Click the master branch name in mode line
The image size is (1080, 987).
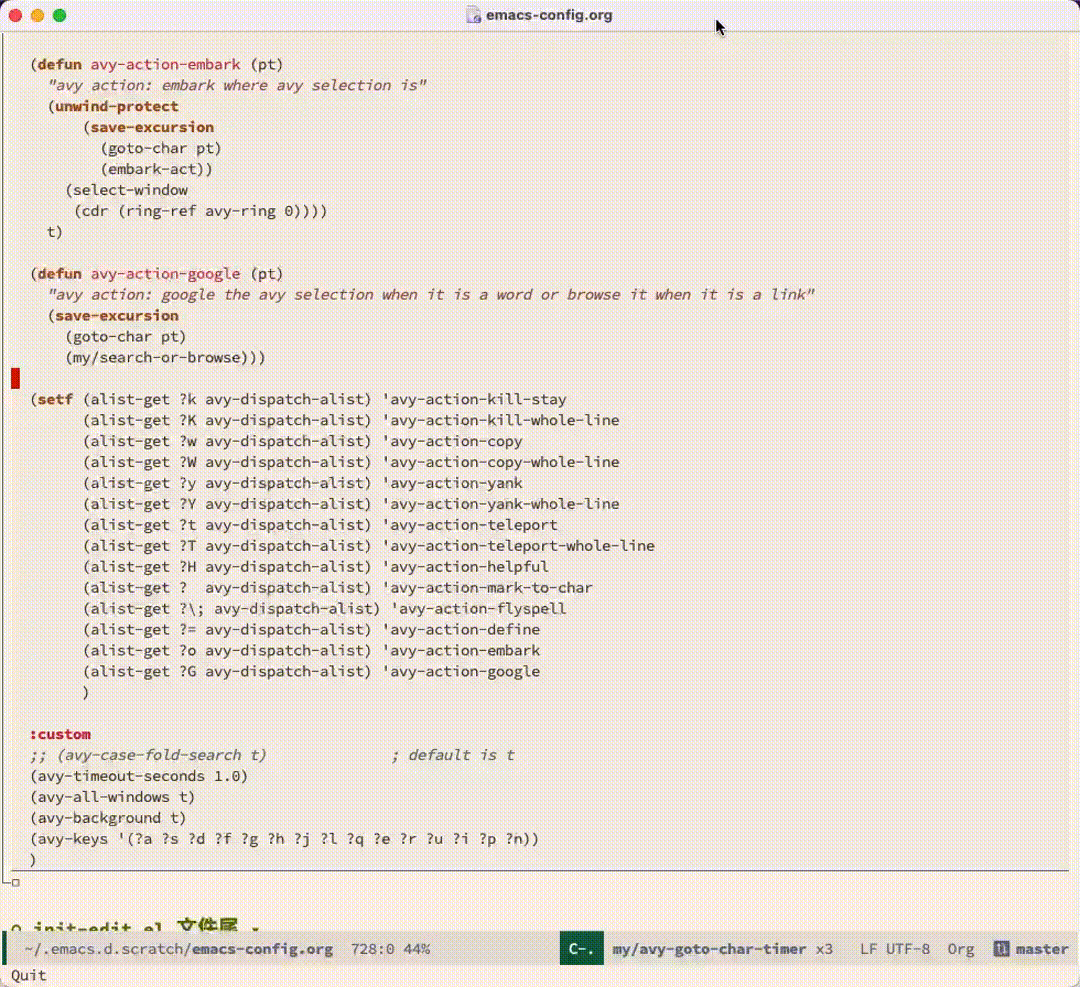1041,949
